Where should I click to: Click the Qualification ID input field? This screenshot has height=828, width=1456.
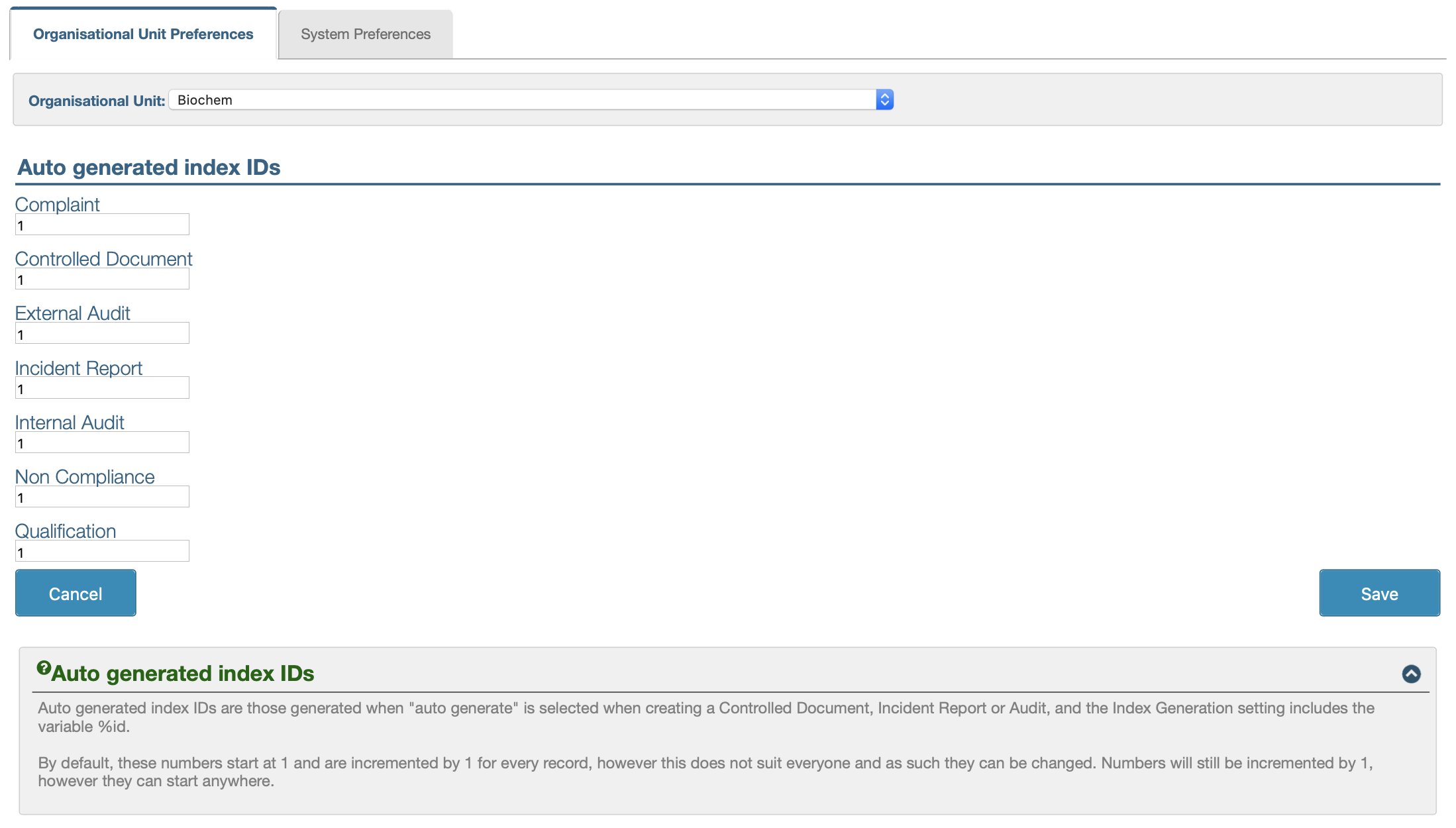pyautogui.click(x=102, y=551)
